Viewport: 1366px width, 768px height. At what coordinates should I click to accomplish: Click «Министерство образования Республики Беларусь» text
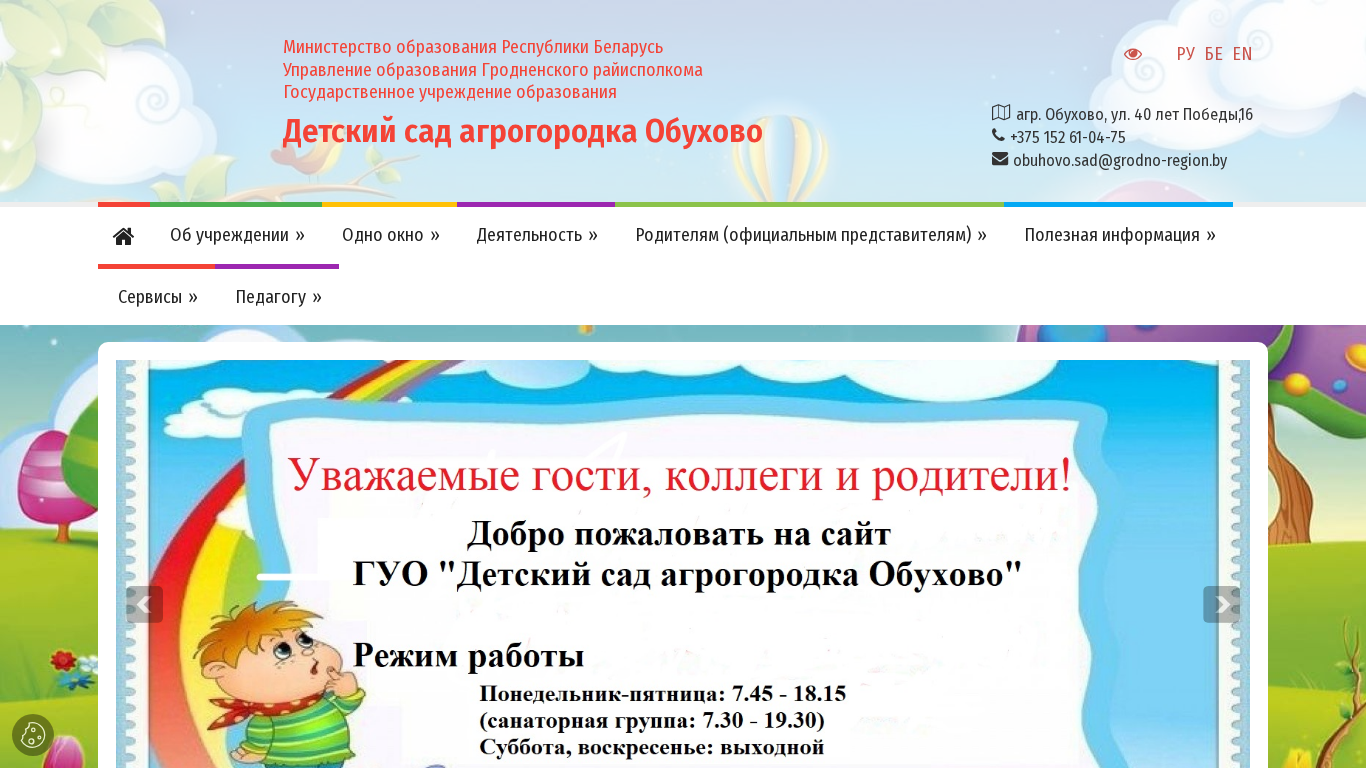[x=473, y=47]
